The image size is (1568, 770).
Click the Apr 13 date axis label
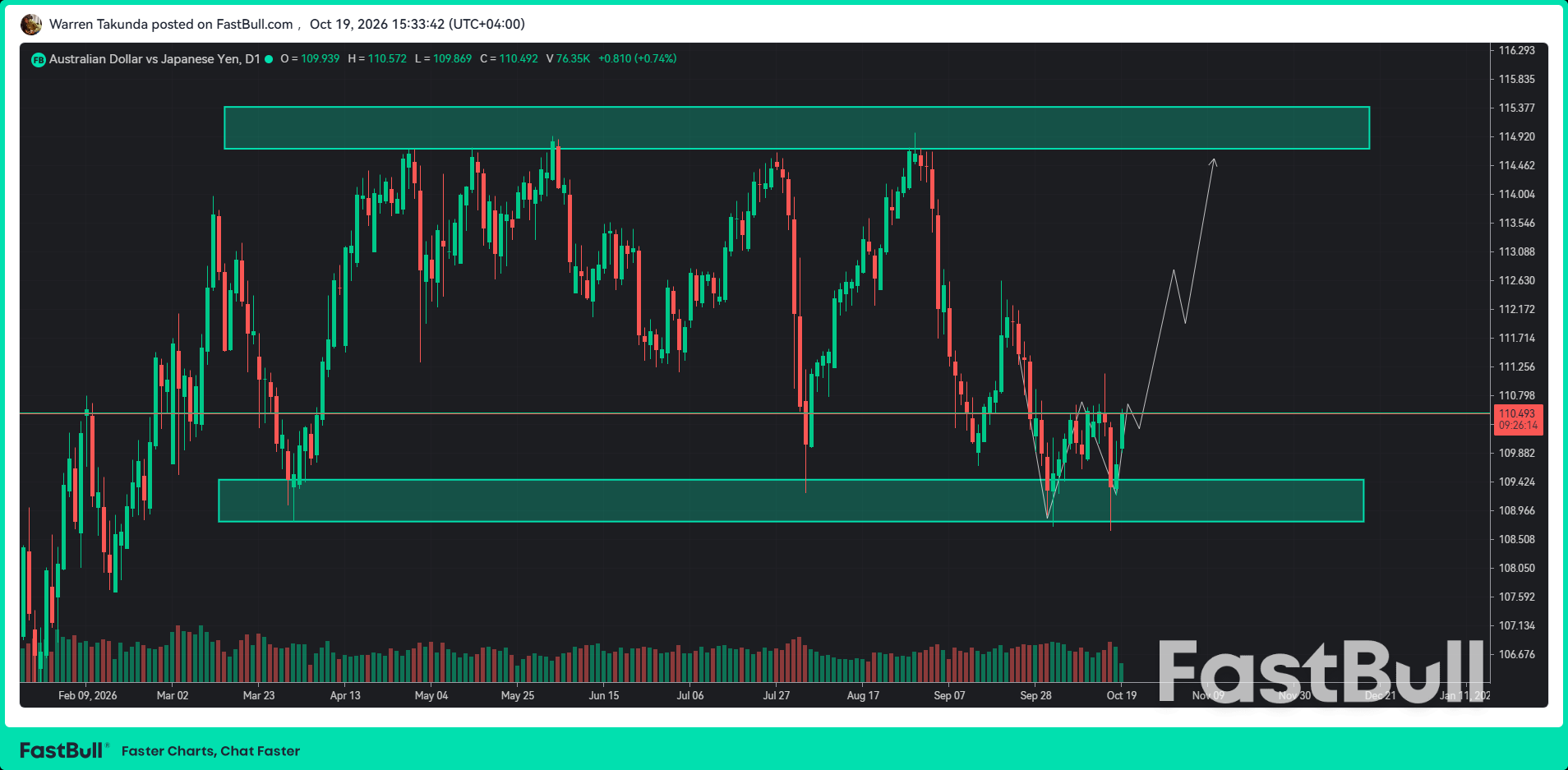(x=345, y=695)
